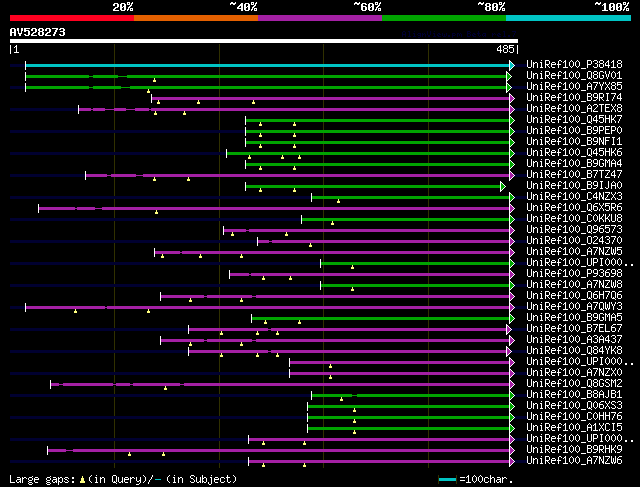This screenshot has height=487, width=640.
Task: Select the UniRef100_B9PEP0 label
Action: pos(574,131)
